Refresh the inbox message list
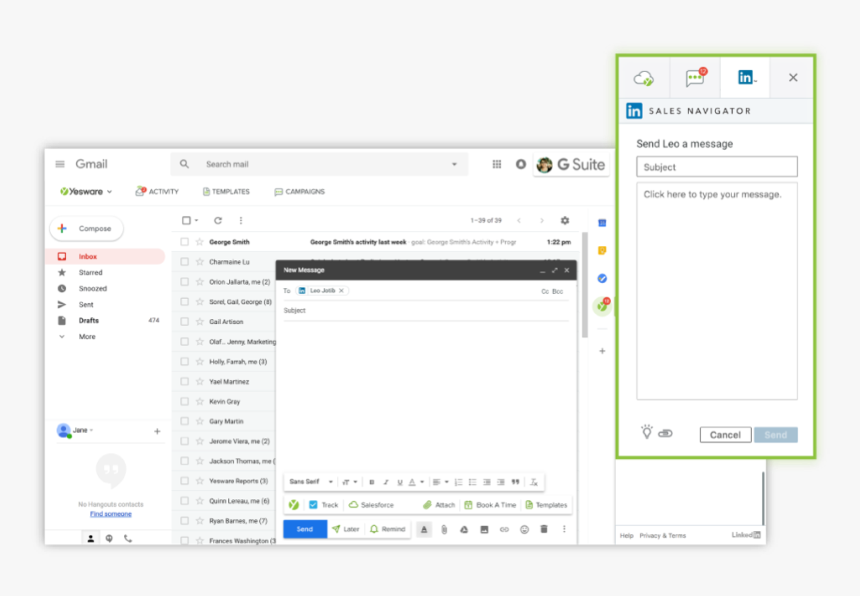The width and height of the screenshot is (860, 596). 218,220
